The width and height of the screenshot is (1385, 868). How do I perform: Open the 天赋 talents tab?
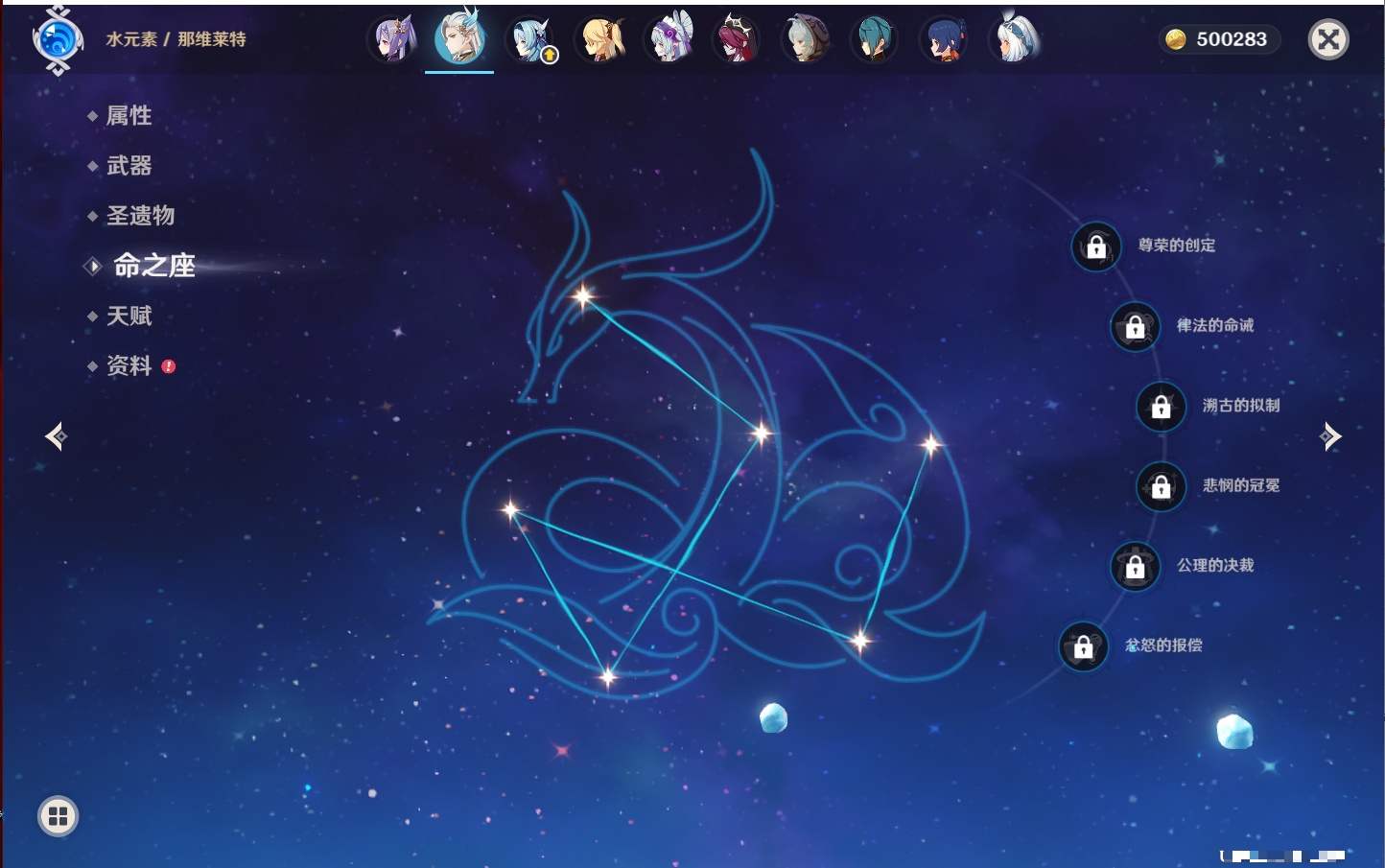coord(129,316)
